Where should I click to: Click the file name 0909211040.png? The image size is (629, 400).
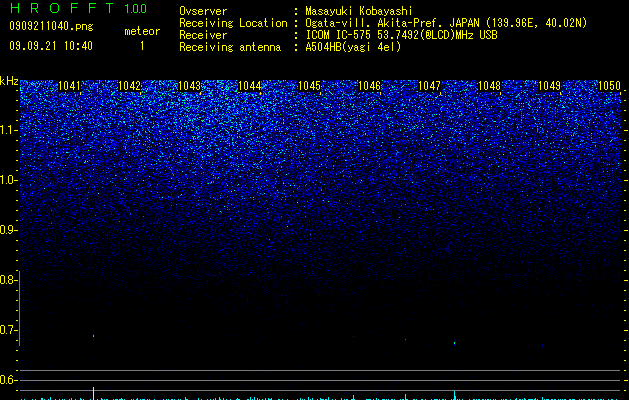51,26
